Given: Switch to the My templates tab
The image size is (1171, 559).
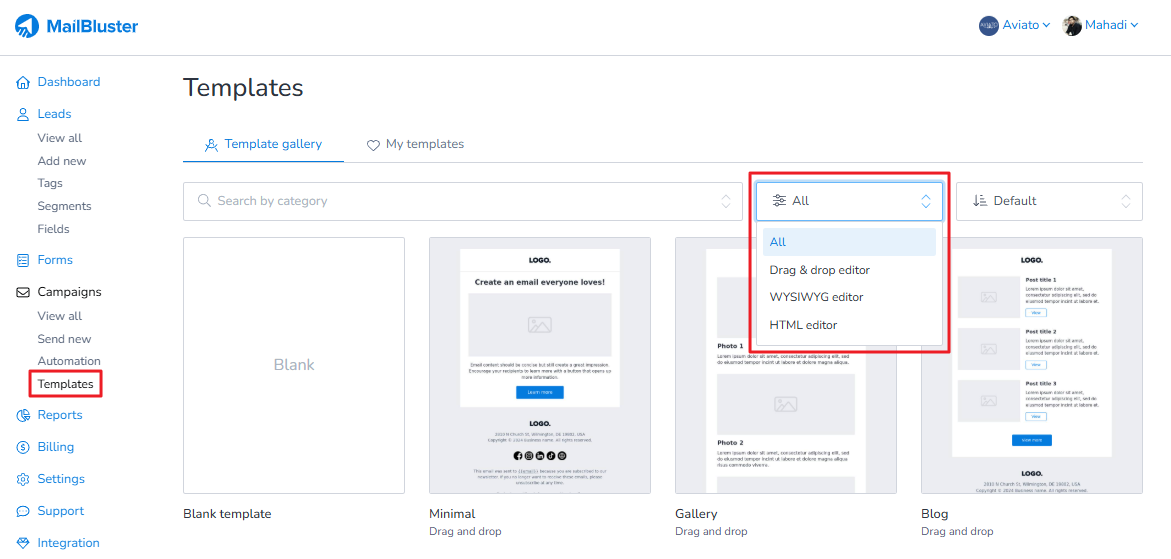Looking at the screenshot, I should [x=415, y=144].
